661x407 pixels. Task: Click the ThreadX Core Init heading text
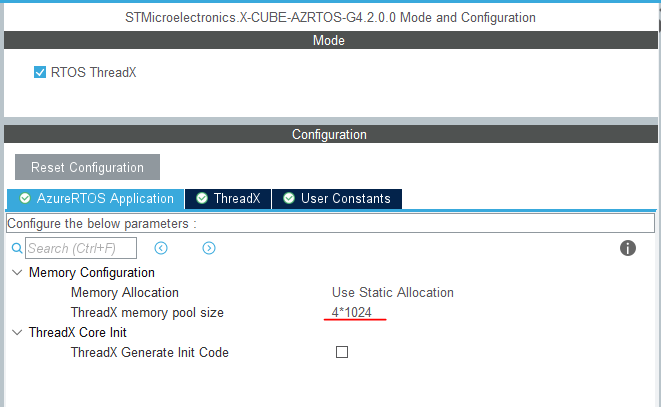tap(78, 332)
